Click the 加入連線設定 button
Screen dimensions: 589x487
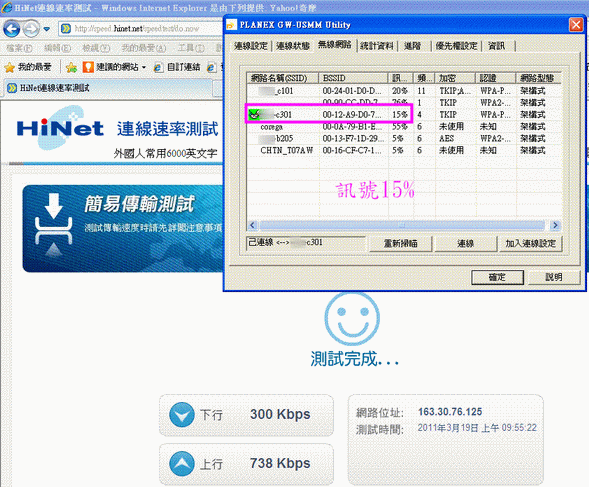pos(530,244)
